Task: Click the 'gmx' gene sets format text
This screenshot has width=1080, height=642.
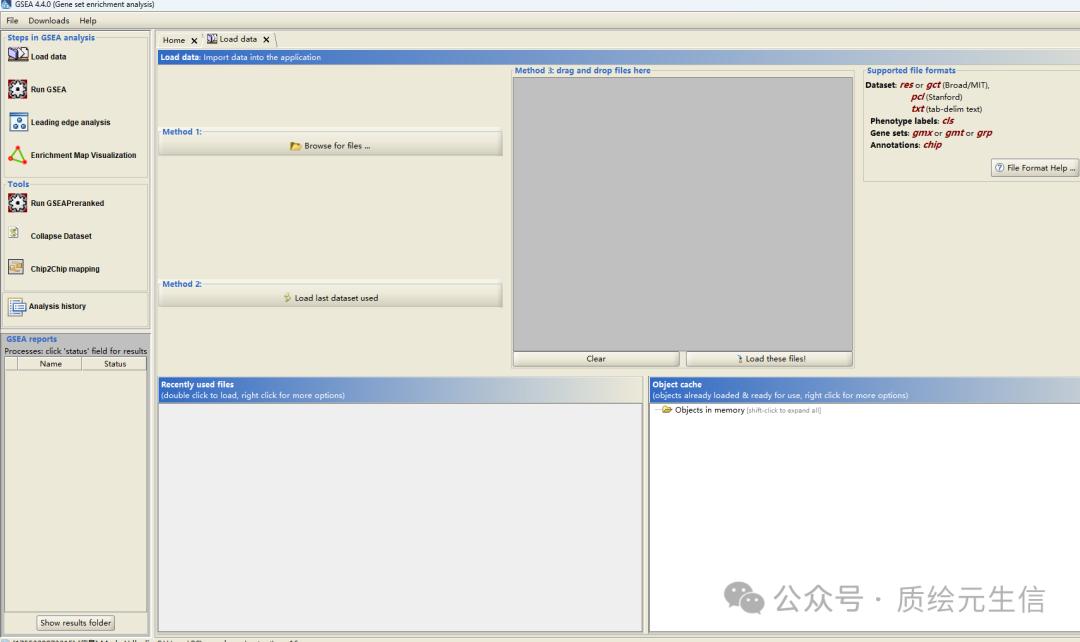Action: [x=922, y=133]
